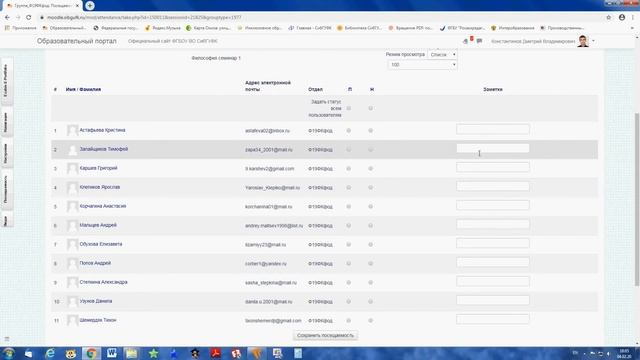Open the messages chat icon in portal header

[x=479, y=41]
